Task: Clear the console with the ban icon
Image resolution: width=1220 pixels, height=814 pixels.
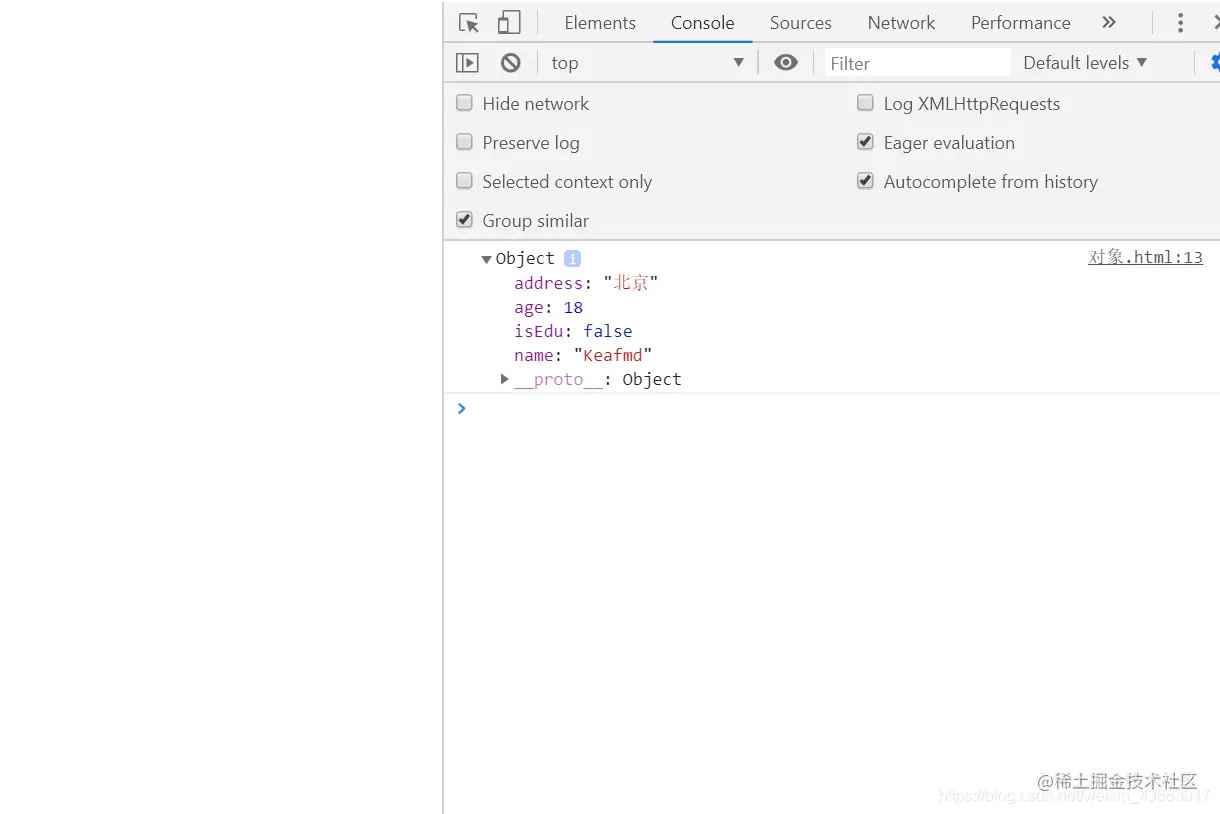Action: coord(511,63)
